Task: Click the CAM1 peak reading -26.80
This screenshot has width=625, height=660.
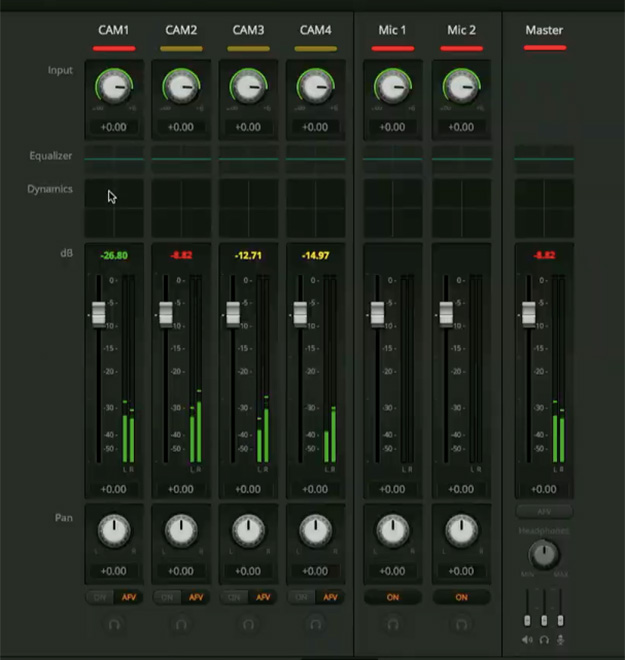Action: [x=114, y=255]
